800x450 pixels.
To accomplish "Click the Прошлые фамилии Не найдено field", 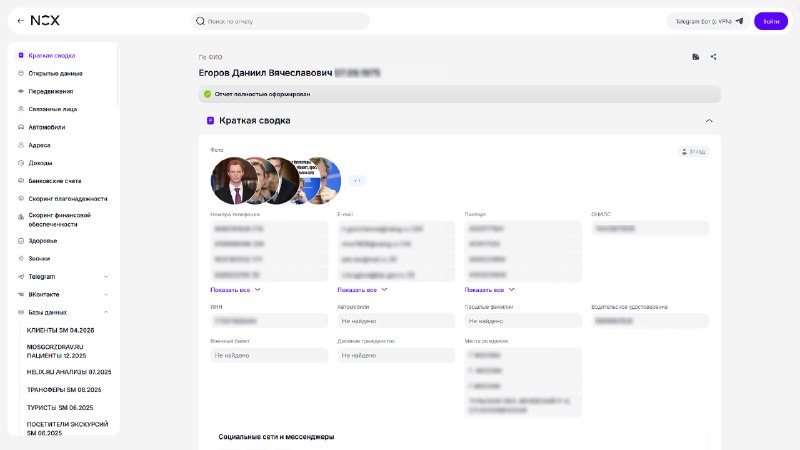I will tap(523, 321).
